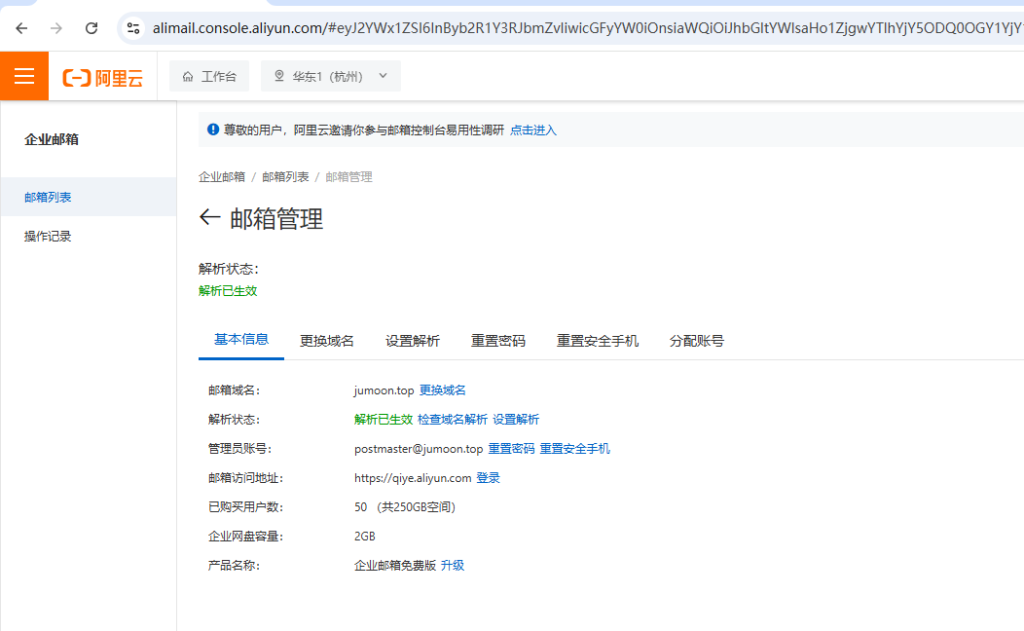Select 操作记录 in the sidebar
This screenshot has width=1024, height=631.
click(48, 237)
